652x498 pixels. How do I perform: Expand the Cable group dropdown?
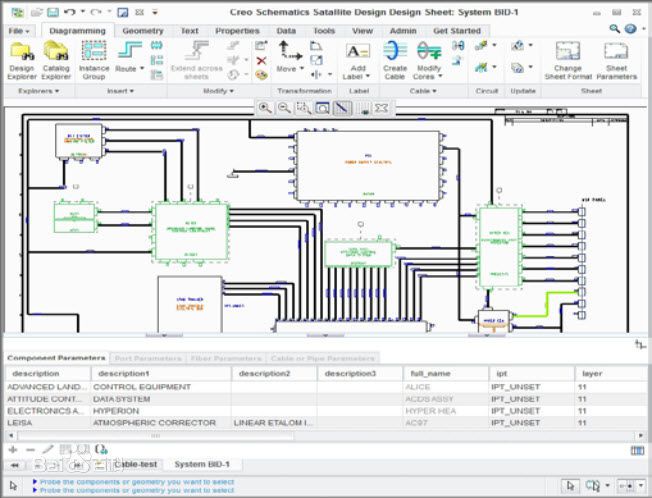pyautogui.click(x=422, y=91)
